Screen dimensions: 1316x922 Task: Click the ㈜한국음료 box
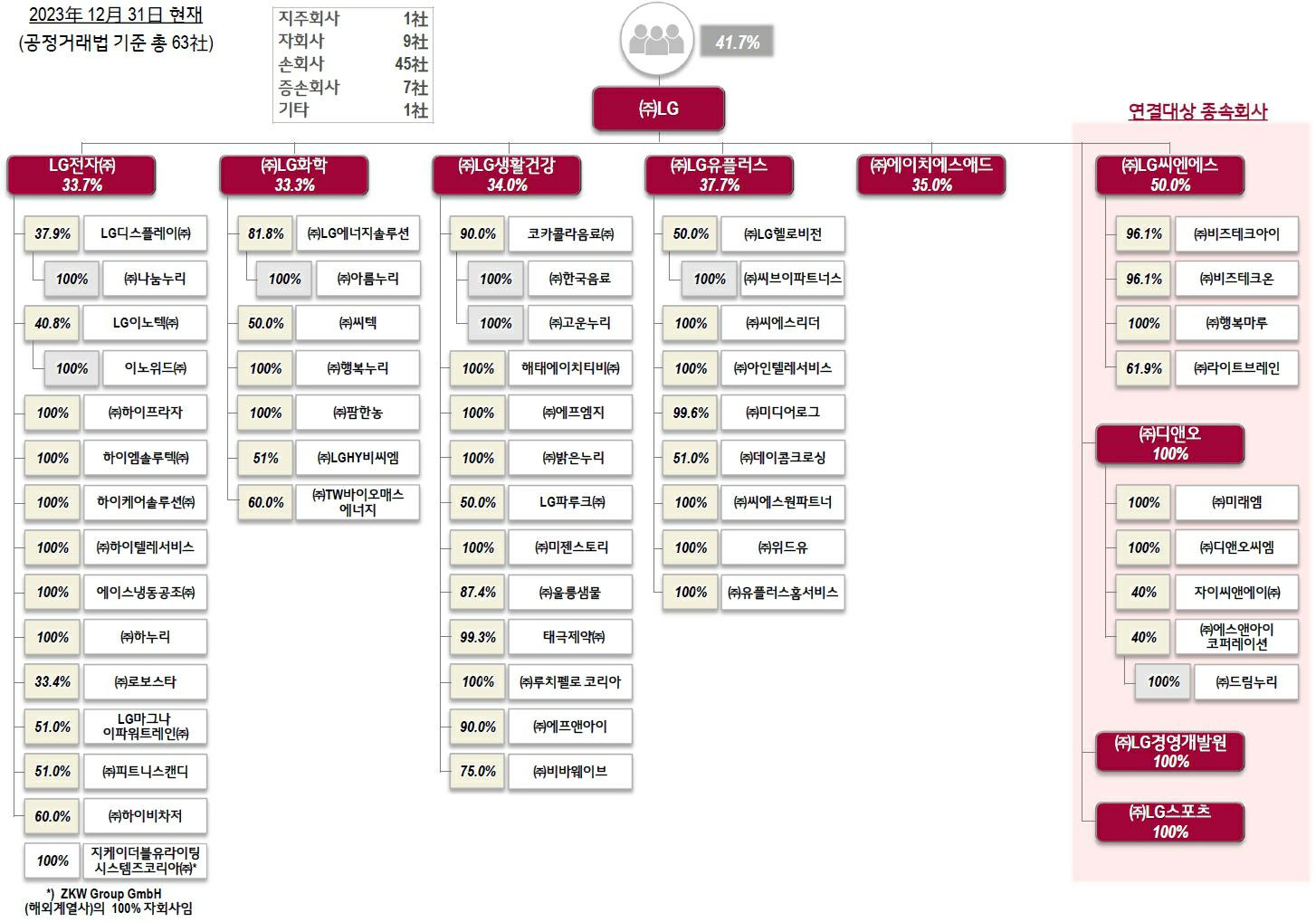click(x=580, y=279)
